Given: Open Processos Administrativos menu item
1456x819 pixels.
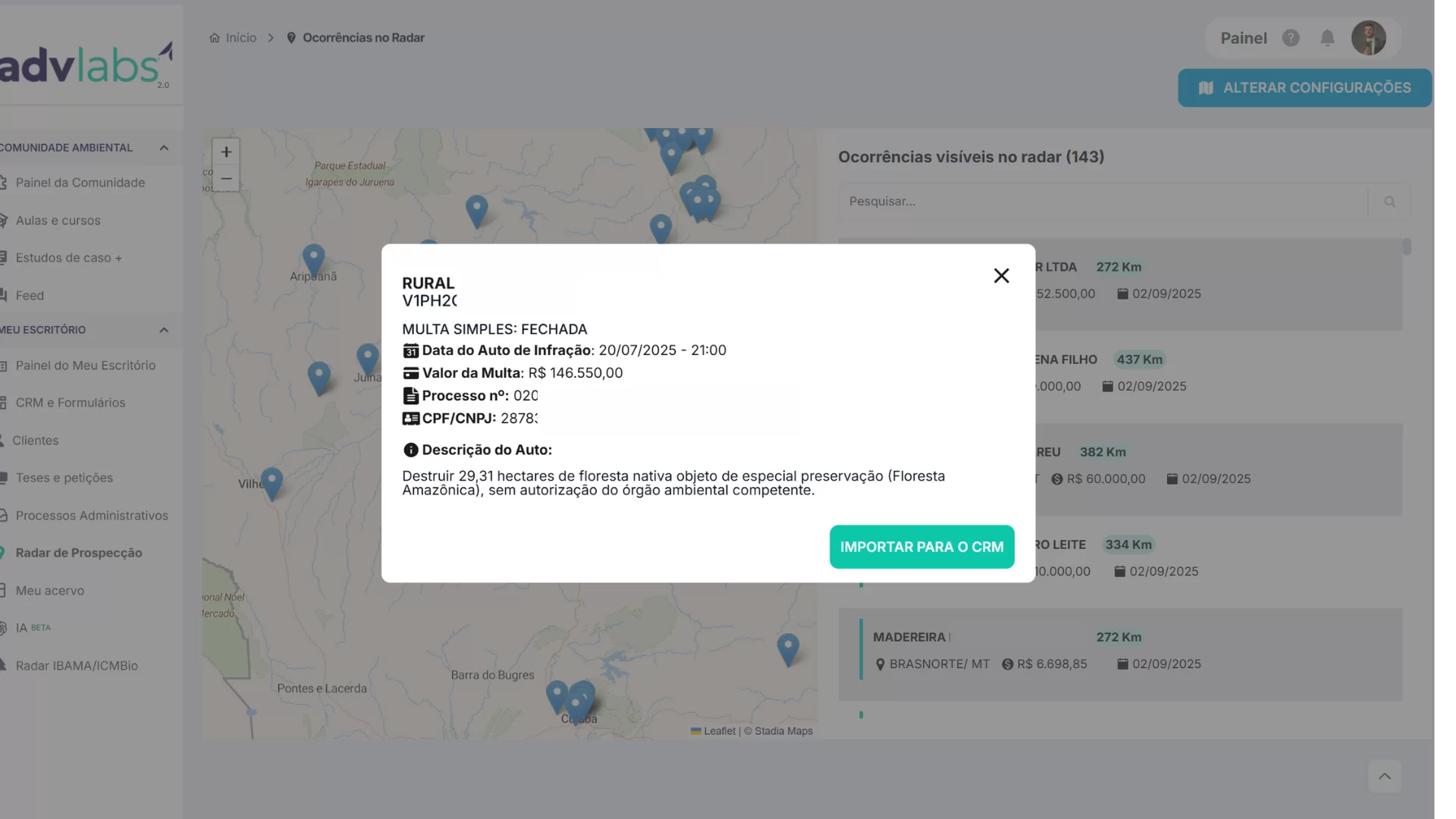Looking at the screenshot, I should coord(92,516).
